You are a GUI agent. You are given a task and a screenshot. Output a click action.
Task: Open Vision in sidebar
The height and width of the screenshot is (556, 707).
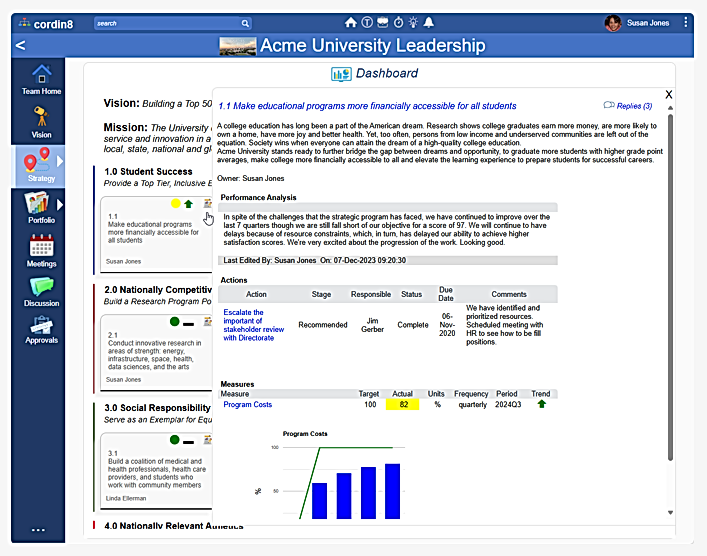pyautogui.click(x=41, y=122)
